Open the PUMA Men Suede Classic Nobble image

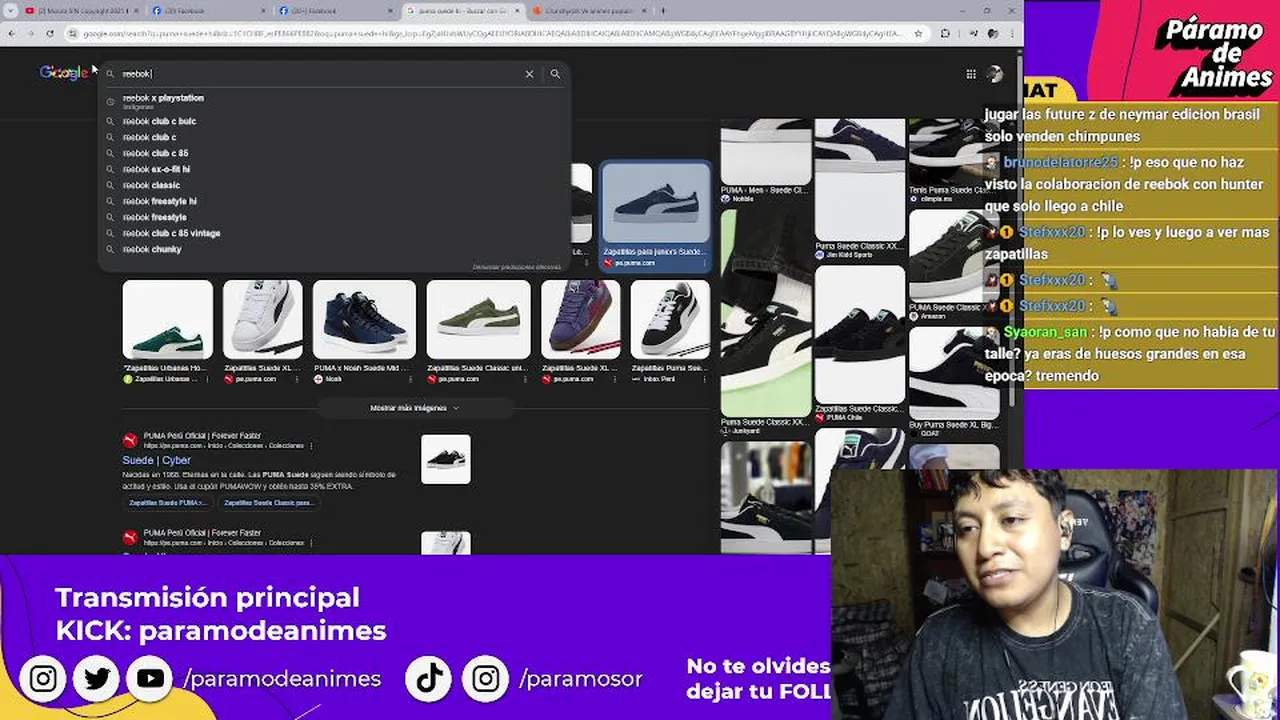click(765, 152)
